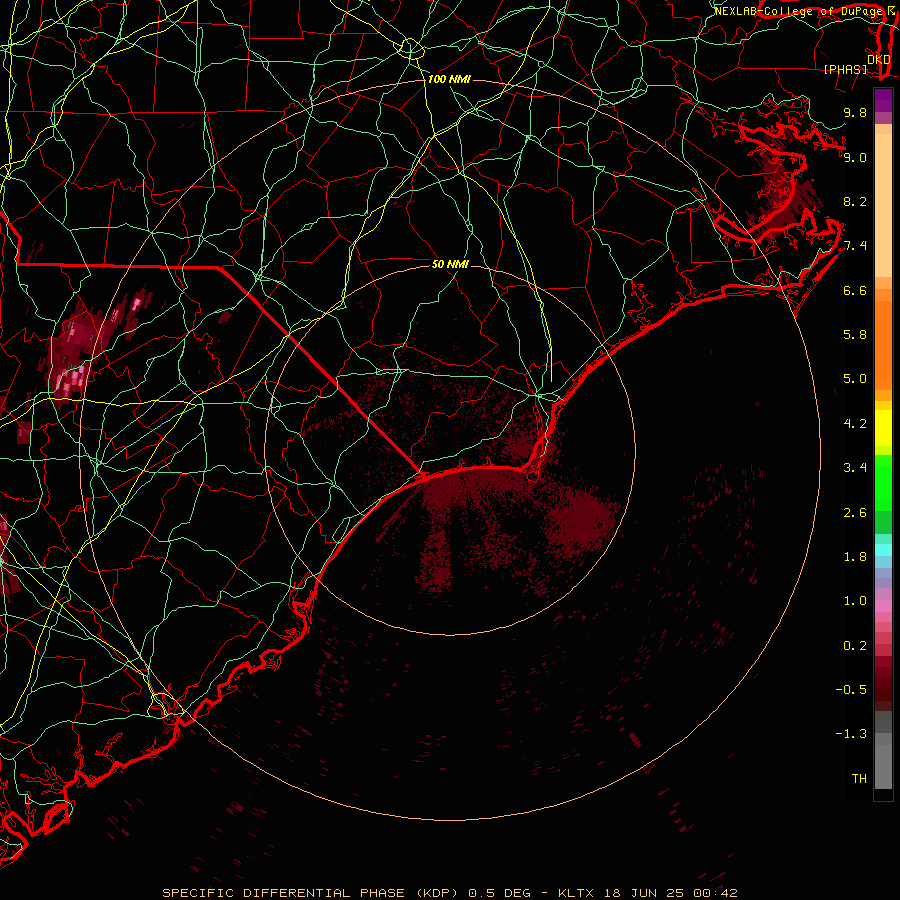Click the 7.4 value on the color scale
900x900 pixels.
coord(855,246)
